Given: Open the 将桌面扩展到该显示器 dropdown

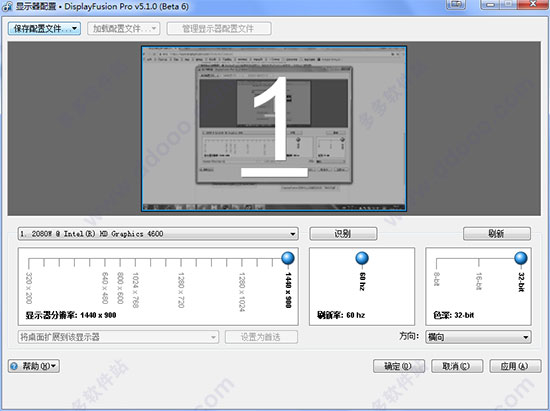Looking at the screenshot, I should click(x=118, y=337).
